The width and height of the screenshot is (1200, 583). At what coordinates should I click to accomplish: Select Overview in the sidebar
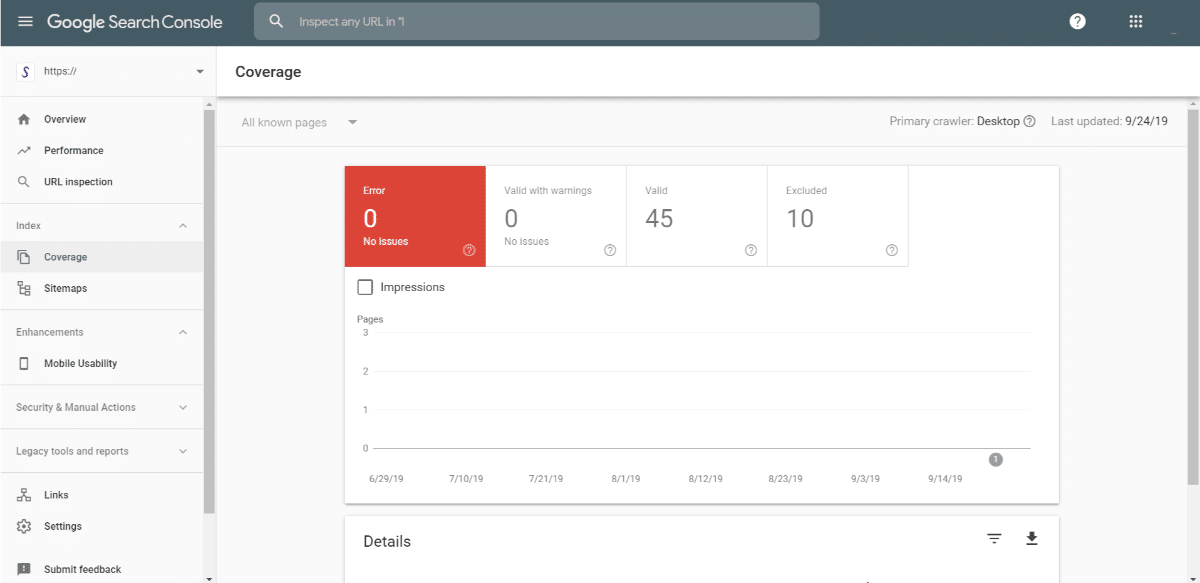click(25, 119)
